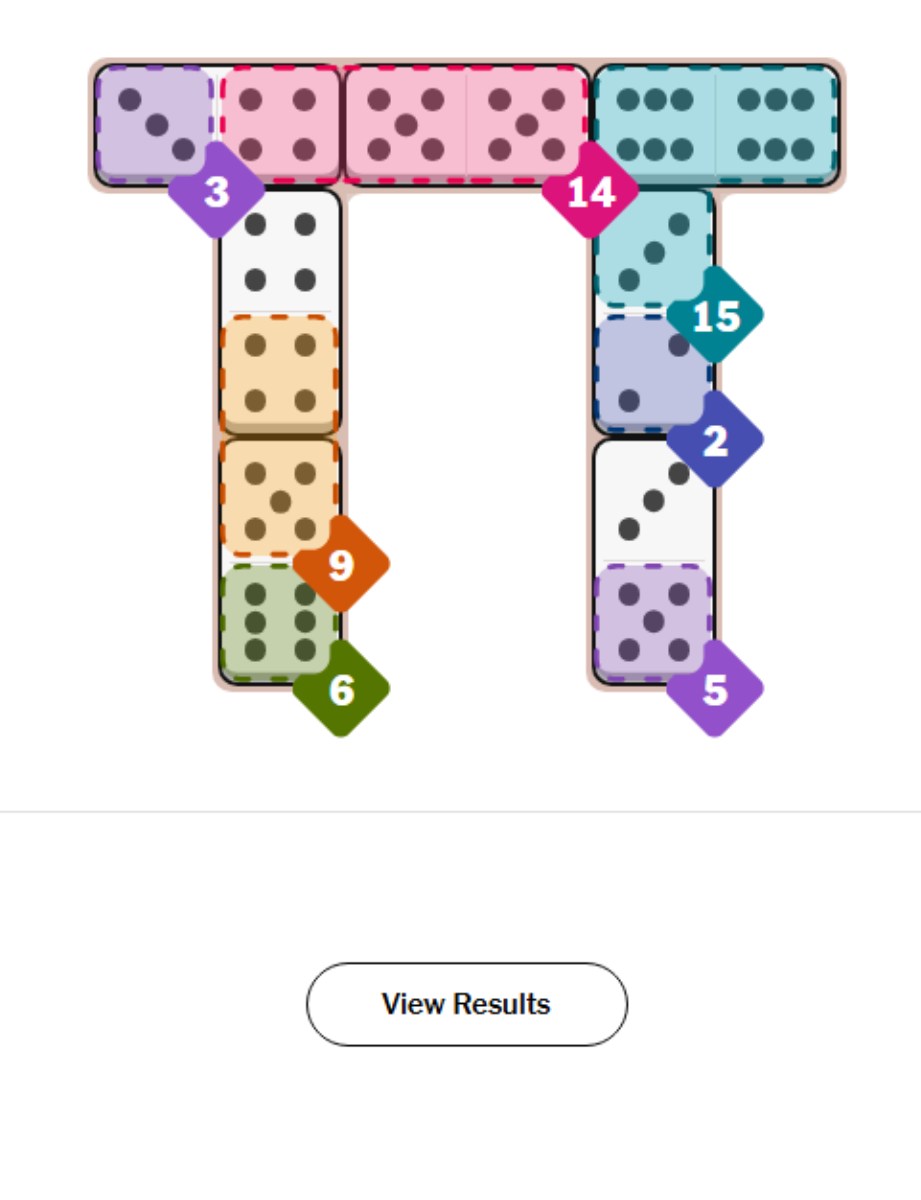
Task: Click the orange badge labeled 9
Action: (342, 565)
